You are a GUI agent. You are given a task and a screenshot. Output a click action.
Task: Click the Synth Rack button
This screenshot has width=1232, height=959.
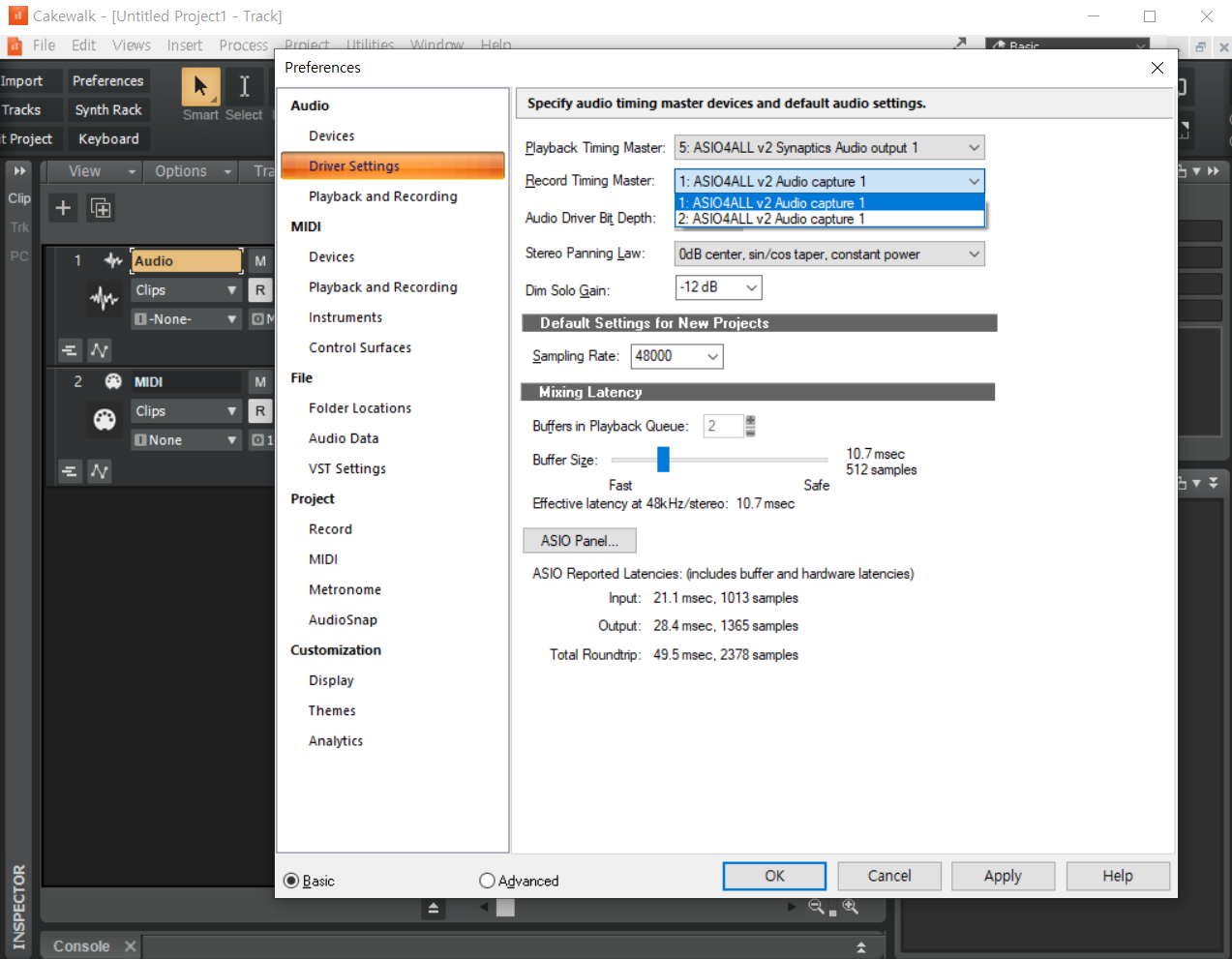coord(108,110)
